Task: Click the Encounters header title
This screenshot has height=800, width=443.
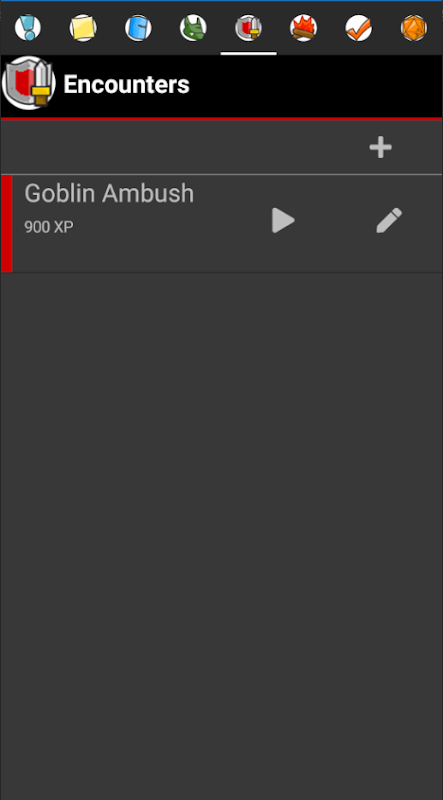Action: pyautogui.click(x=126, y=85)
